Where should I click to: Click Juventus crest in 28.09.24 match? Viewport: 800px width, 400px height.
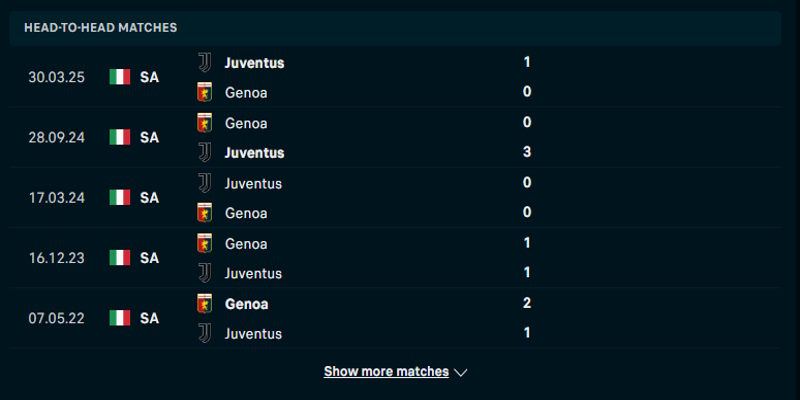[205, 153]
